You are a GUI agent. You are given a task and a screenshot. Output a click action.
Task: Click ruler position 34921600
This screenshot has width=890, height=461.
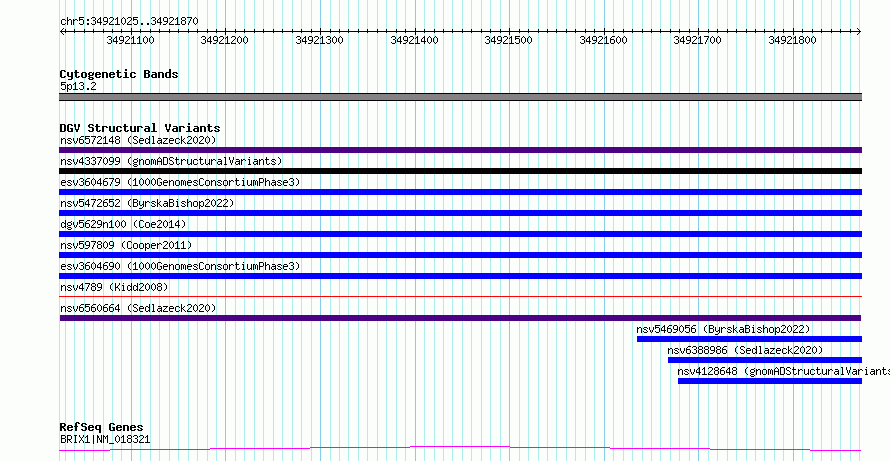[603, 40]
